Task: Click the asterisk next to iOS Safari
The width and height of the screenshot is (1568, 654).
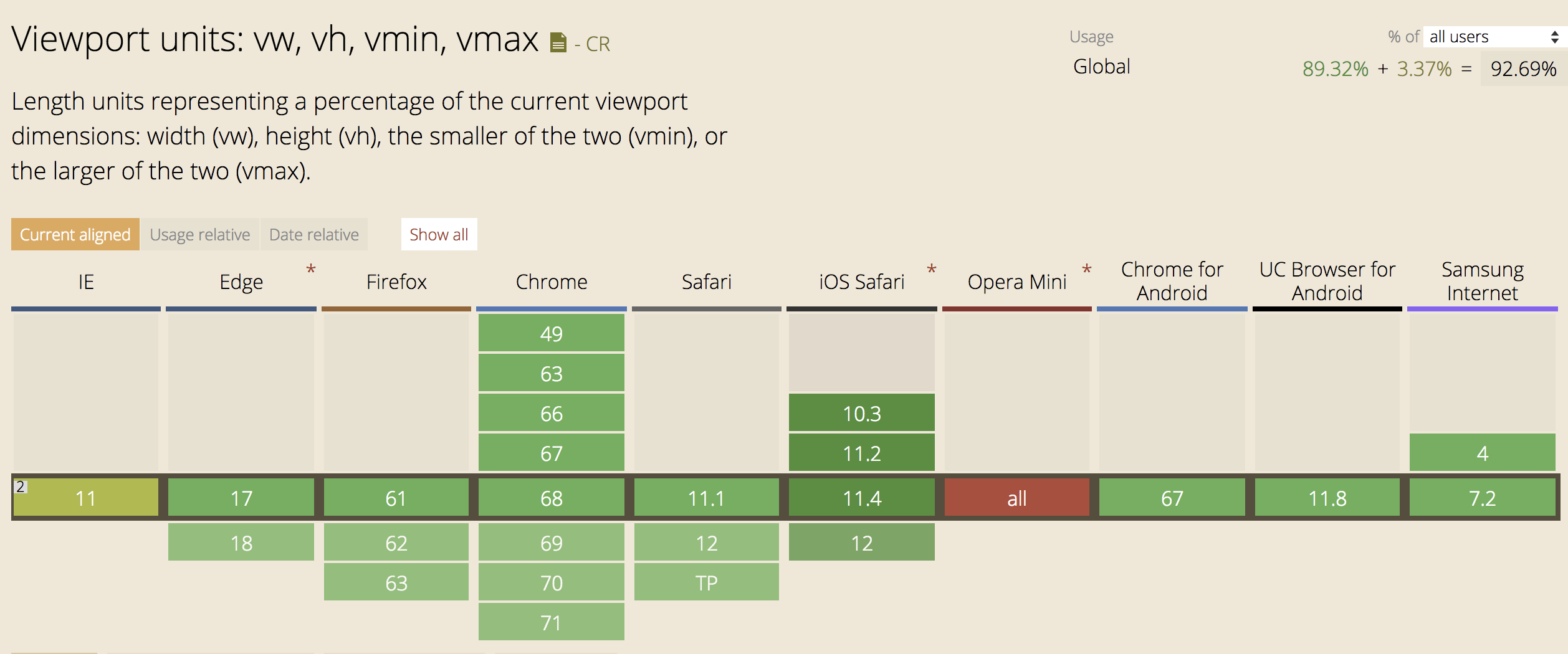Action: [932, 270]
